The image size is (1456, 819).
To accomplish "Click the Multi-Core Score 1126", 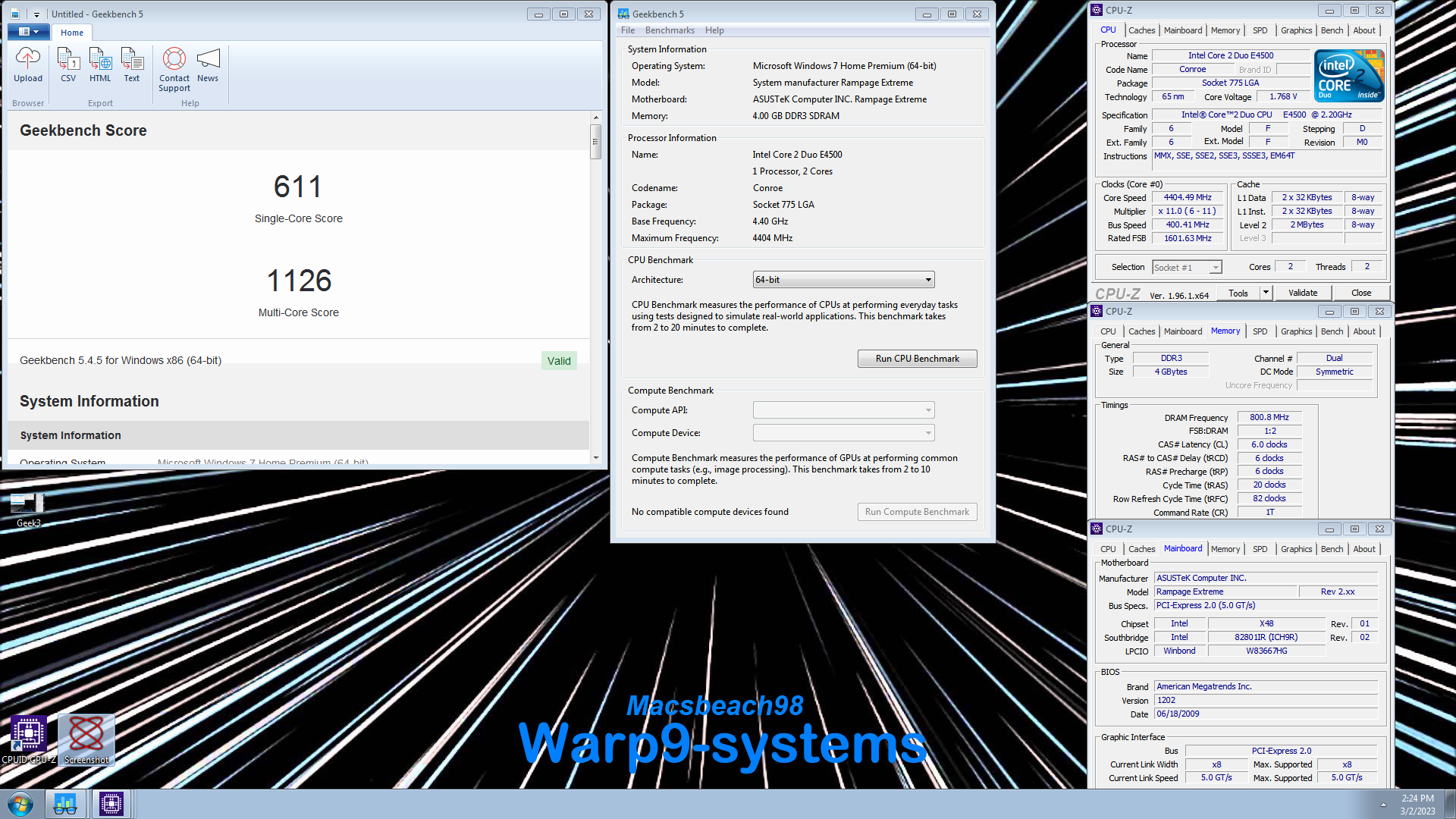I will tap(299, 281).
